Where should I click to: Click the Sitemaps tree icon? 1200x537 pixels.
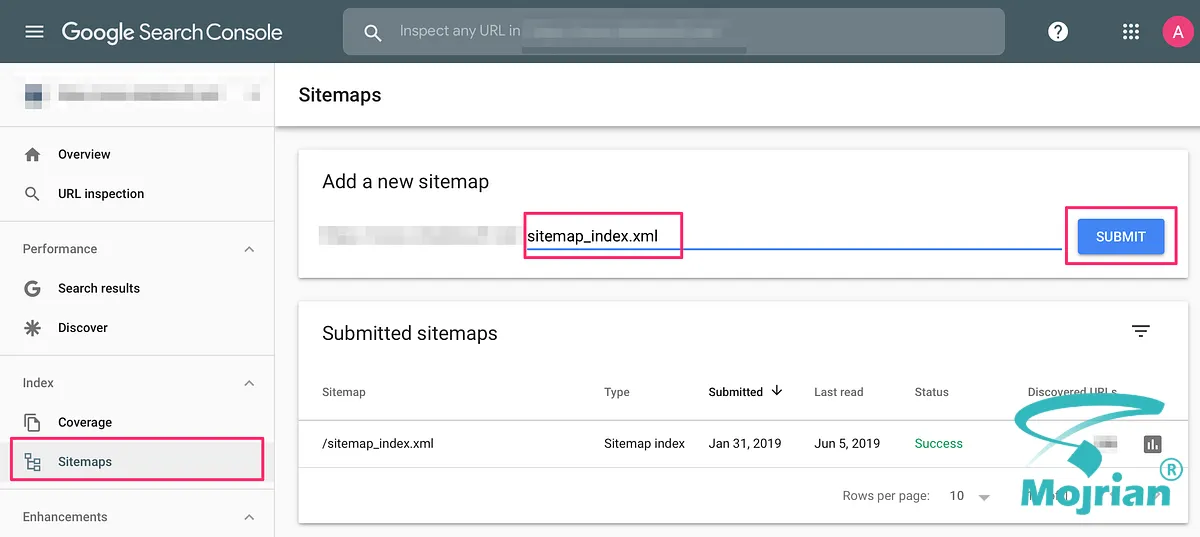pos(33,462)
